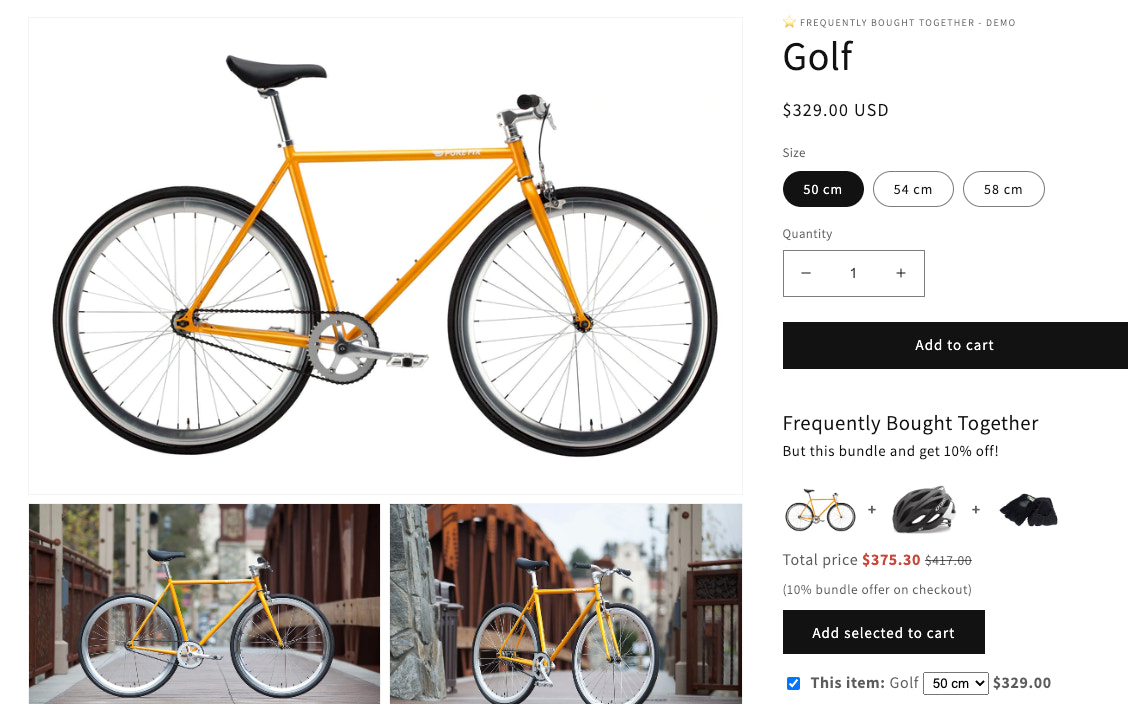Click the 'Add to cart' button
This screenshot has height=704, width=1145.
954,344
